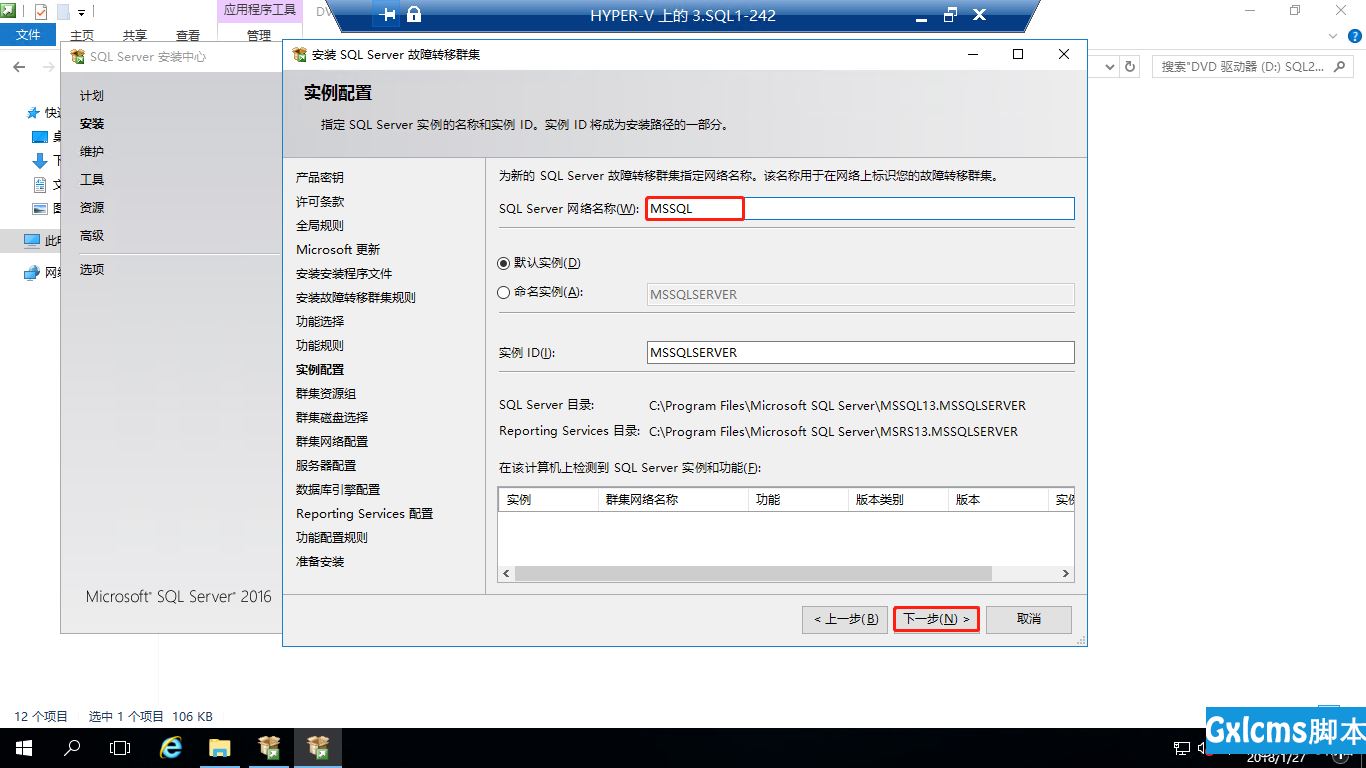1366x768 pixels.
Task: Open the 文件 tab in Explorer
Action: pyautogui.click(x=29, y=35)
